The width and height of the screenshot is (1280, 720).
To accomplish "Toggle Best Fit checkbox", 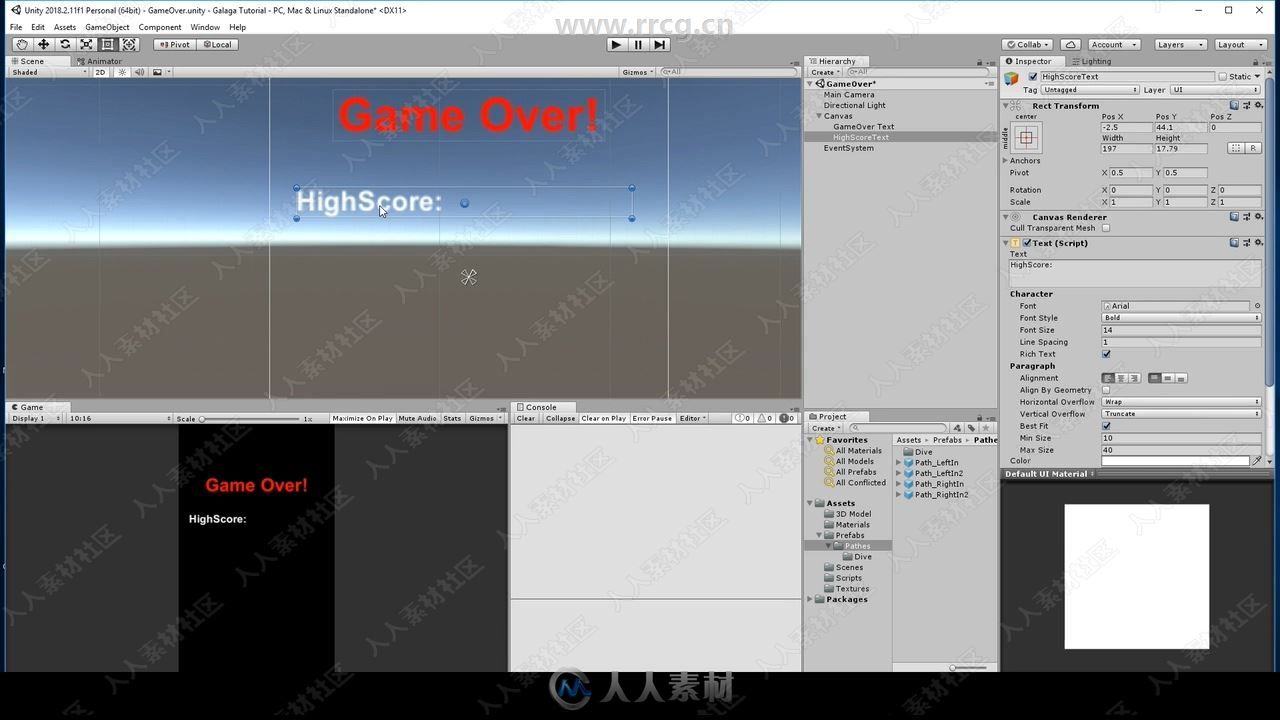I will pyautogui.click(x=1106, y=426).
